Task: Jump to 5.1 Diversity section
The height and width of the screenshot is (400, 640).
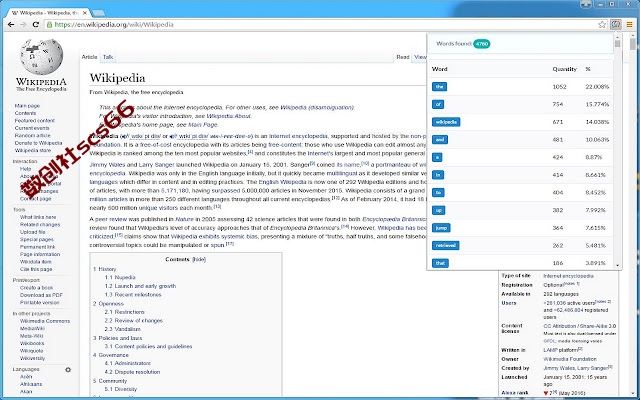Action: click(121, 389)
